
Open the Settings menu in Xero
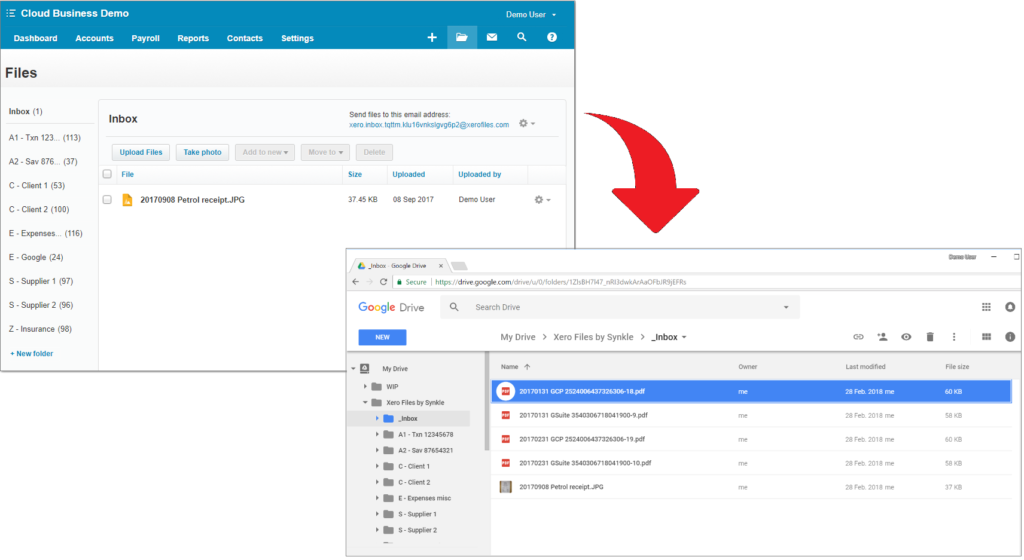[297, 39]
